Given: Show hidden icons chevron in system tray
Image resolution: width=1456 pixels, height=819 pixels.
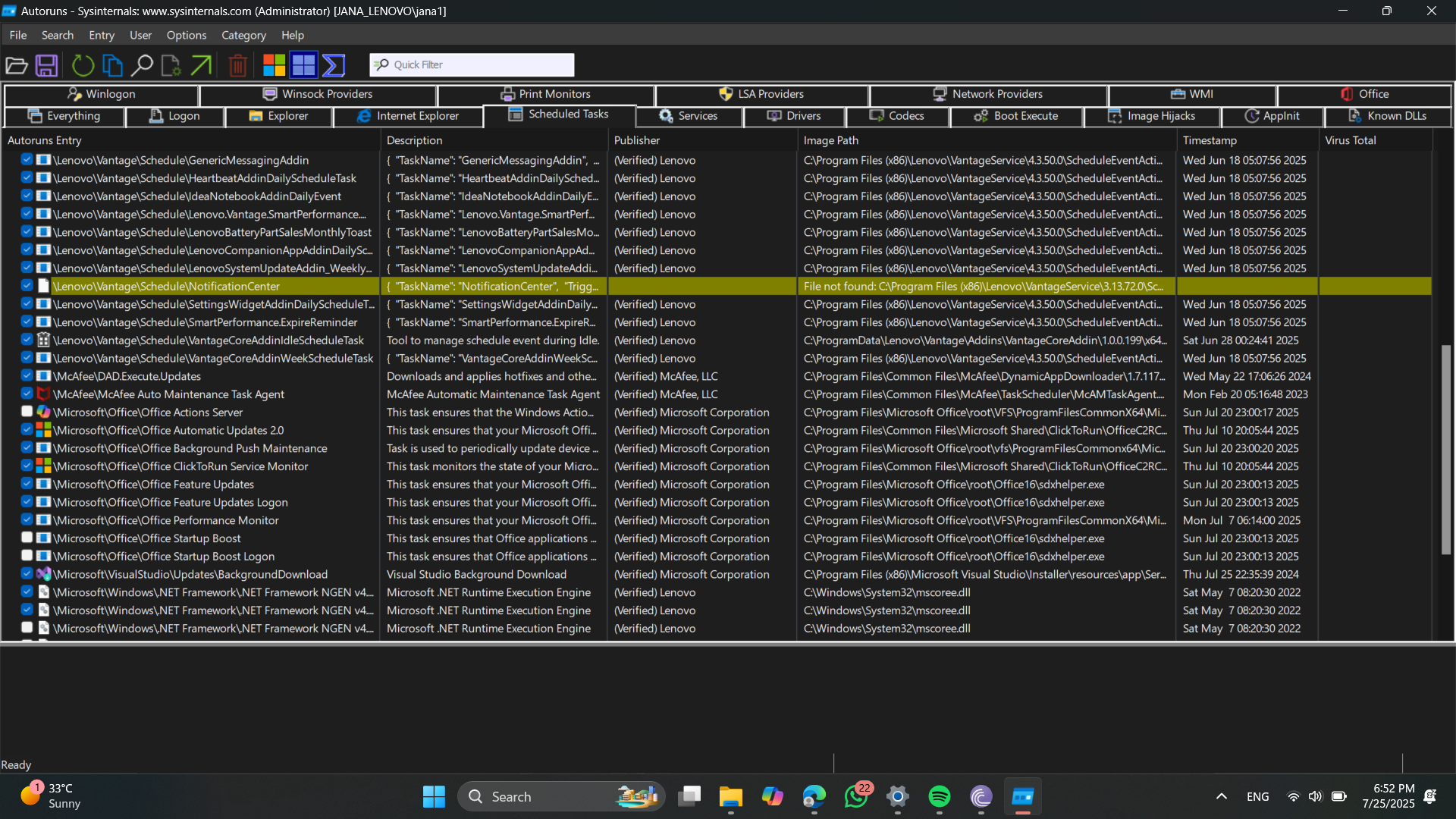Looking at the screenshot, I should pos(1222,796).
